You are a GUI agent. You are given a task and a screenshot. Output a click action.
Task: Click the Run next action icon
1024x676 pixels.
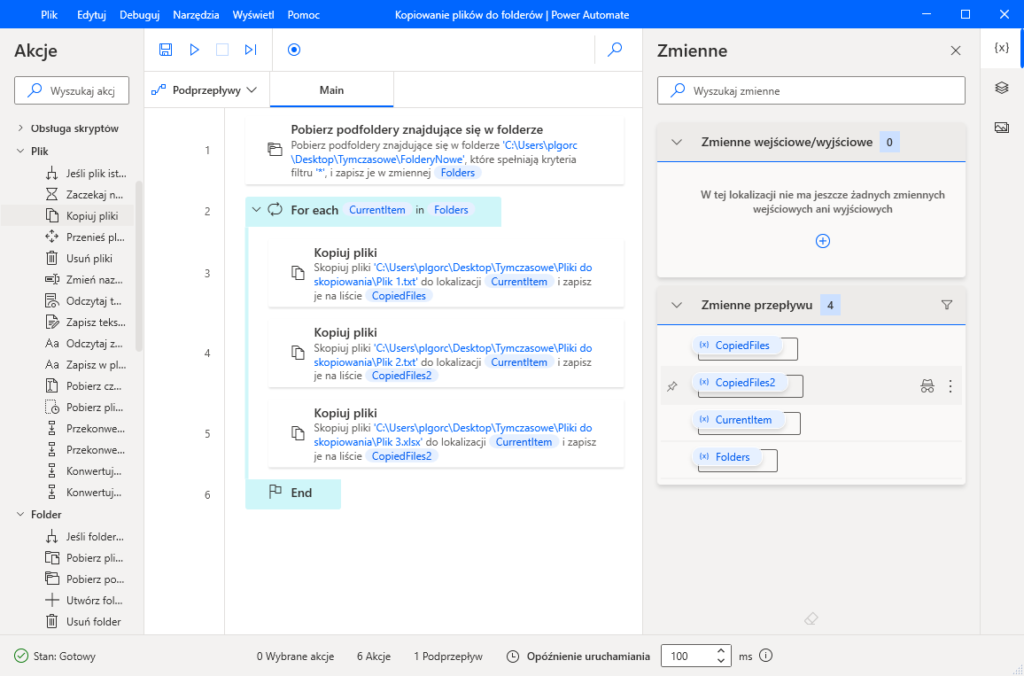[x=250, y=50]
